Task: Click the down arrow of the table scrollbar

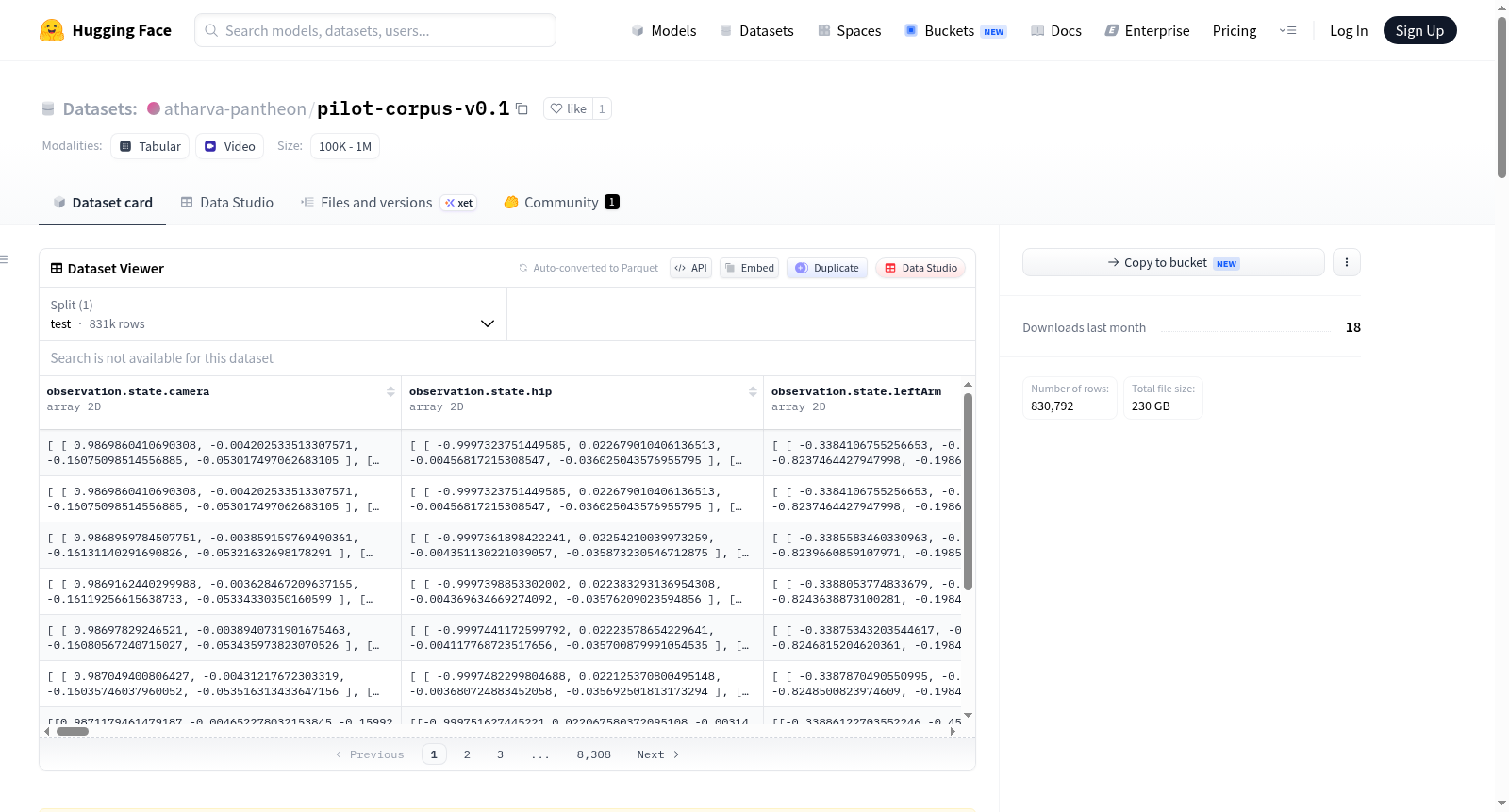Action: (x=968, y=716)
